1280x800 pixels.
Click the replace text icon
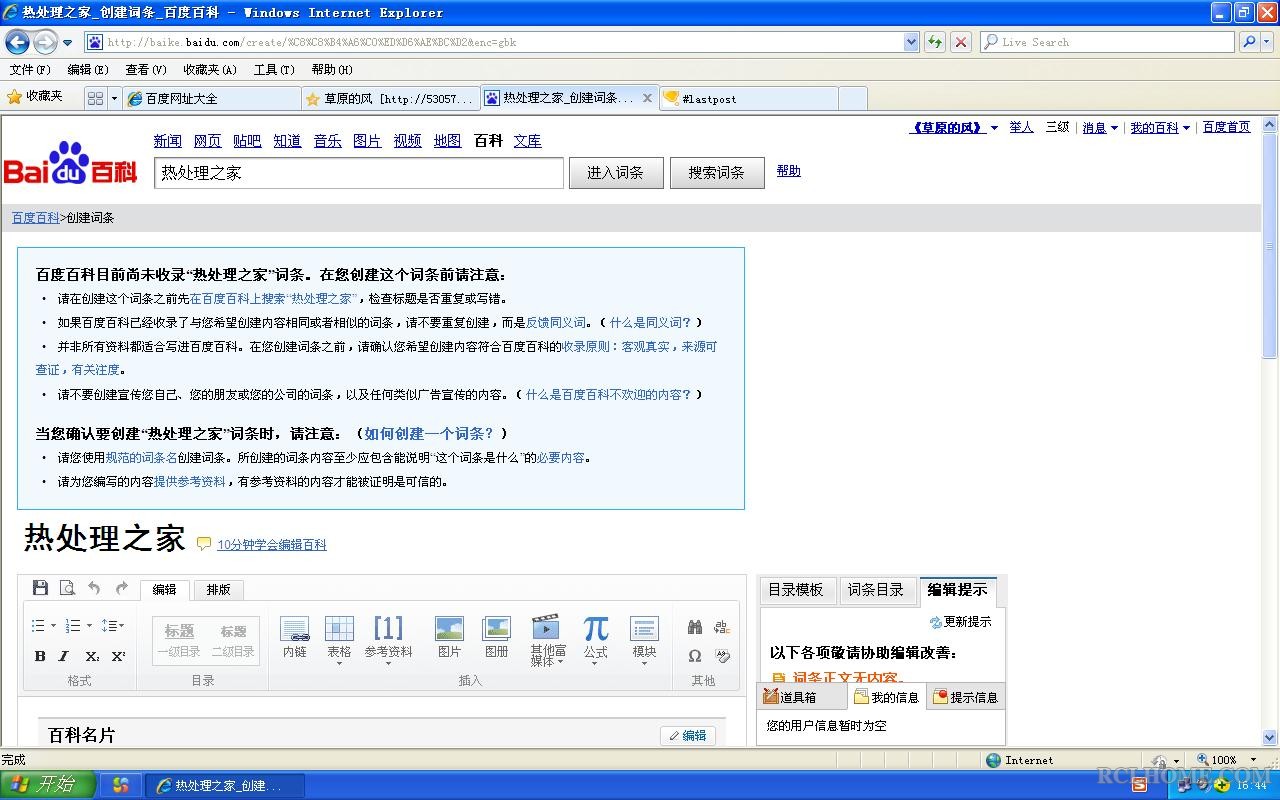point(722,627)
